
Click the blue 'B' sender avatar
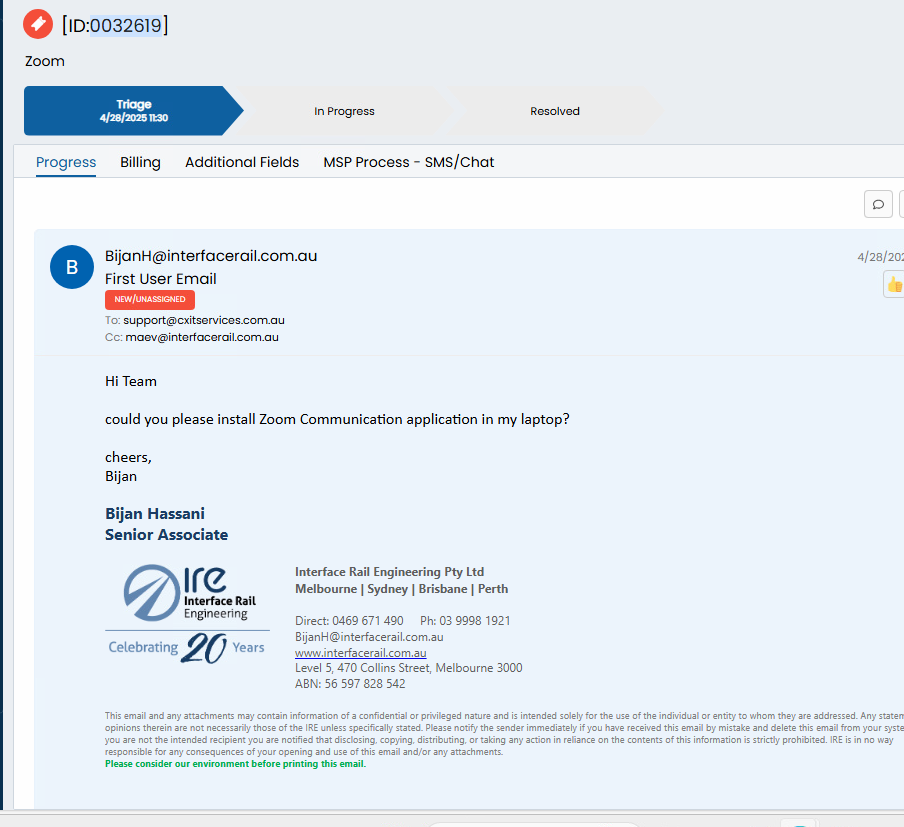click(72, 267)
